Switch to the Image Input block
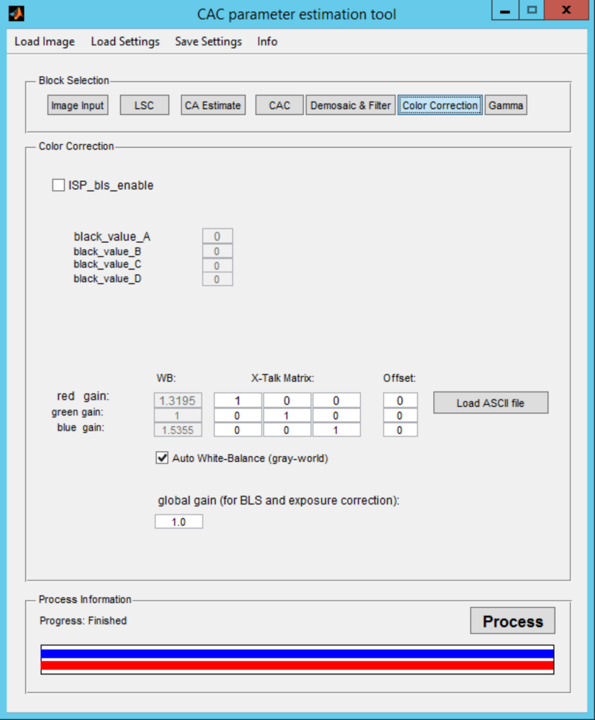Image resolution: width=595 pixels, height=720 pixels. pos(78,105)
